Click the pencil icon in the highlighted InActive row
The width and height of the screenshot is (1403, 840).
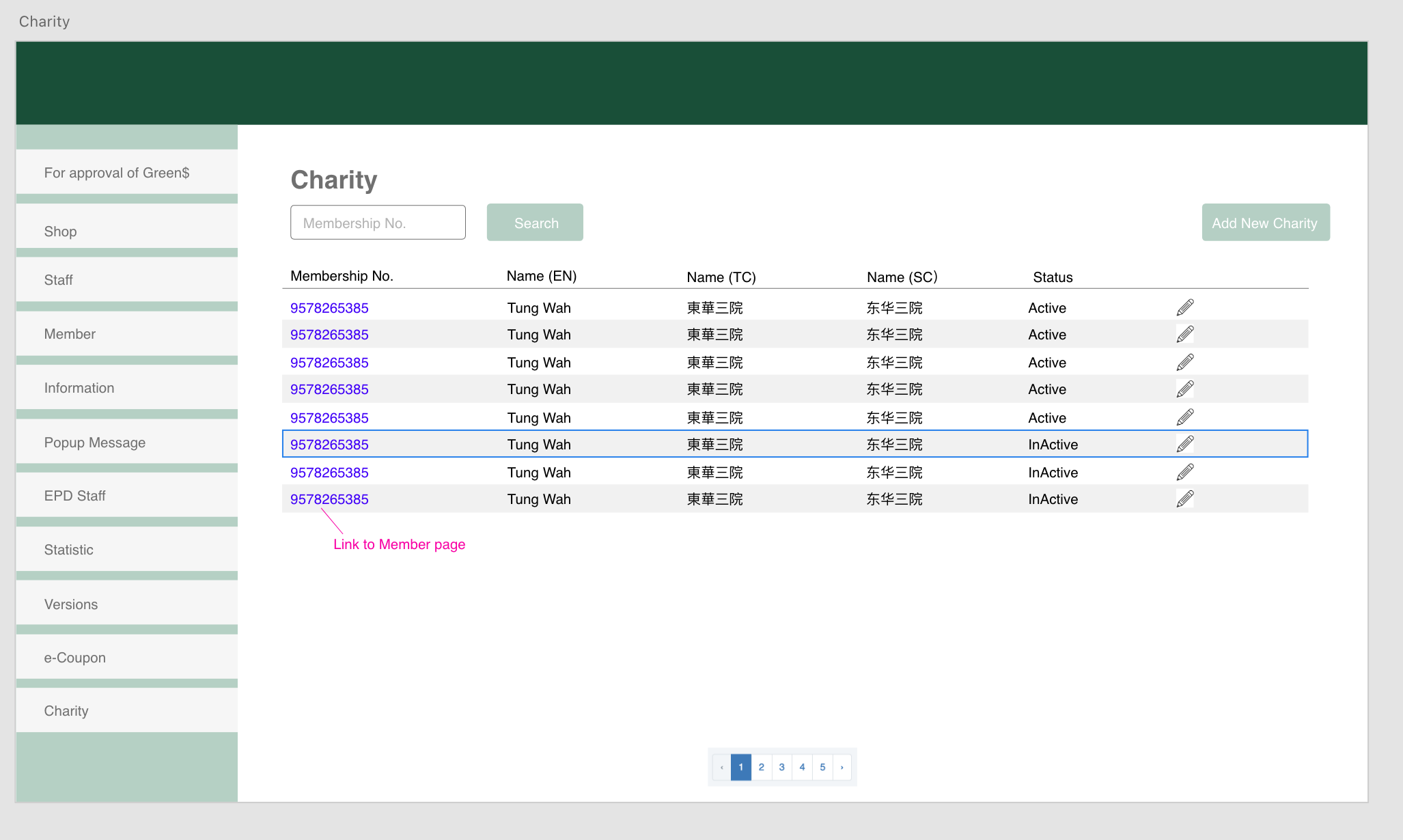tap(1185, 444)
